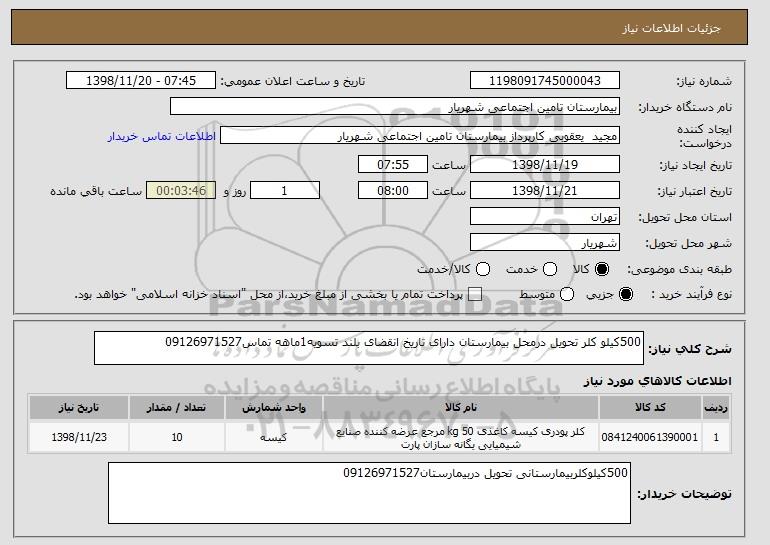Click the کد کالا column header

(x=650, y=408)
